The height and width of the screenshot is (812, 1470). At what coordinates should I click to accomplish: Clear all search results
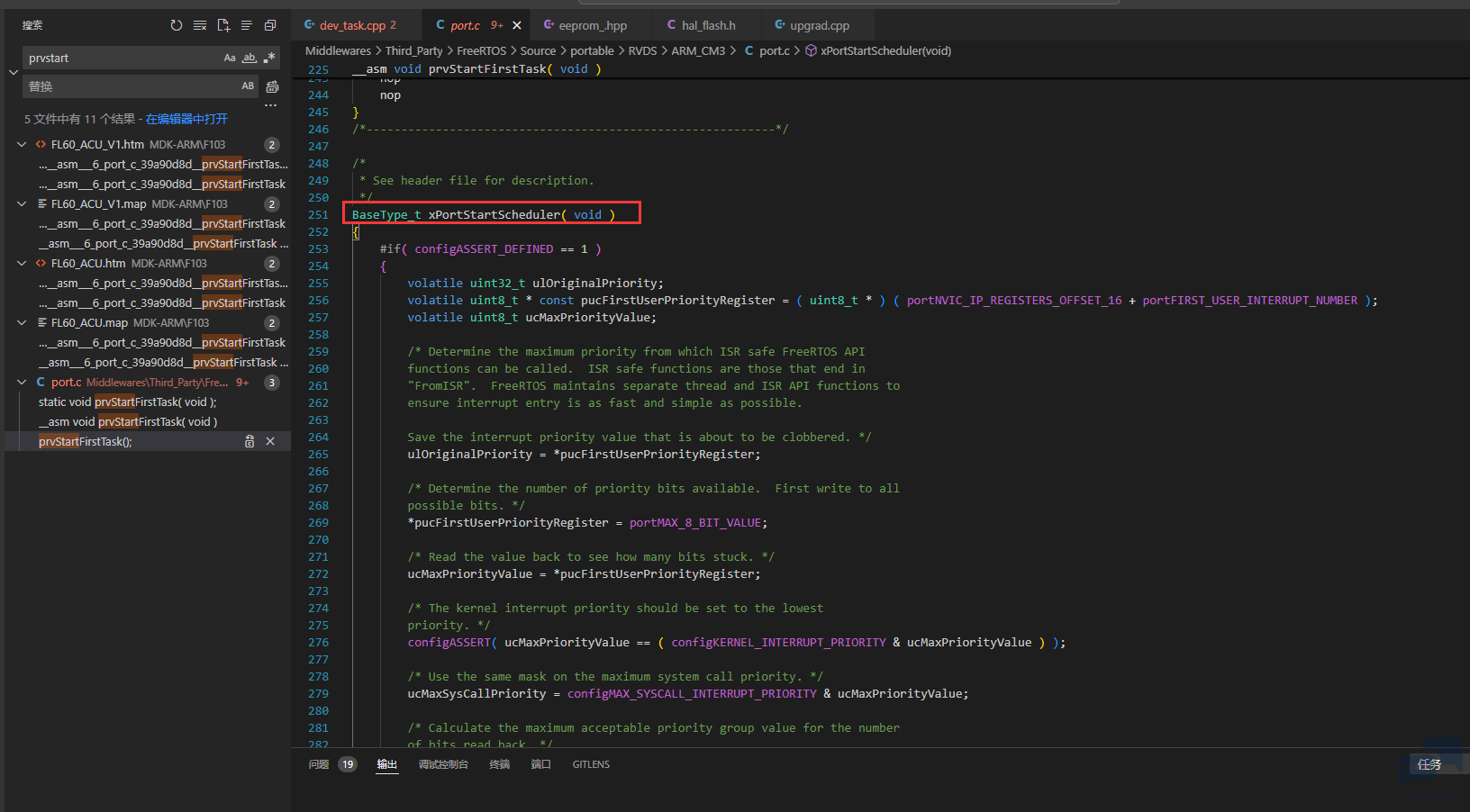pos(200,25)
